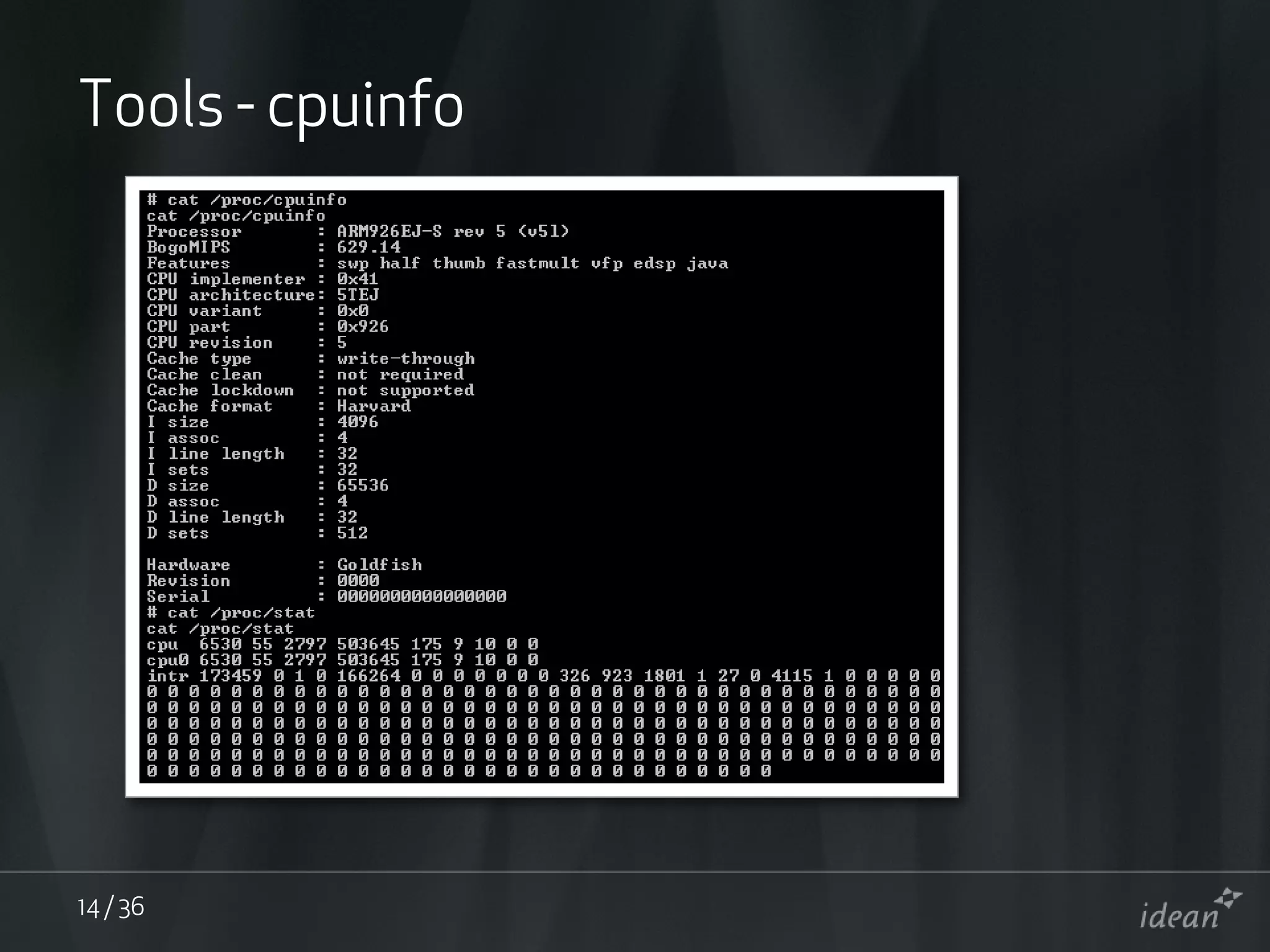Click the Tools - cpuinfo title

[272, 104]
